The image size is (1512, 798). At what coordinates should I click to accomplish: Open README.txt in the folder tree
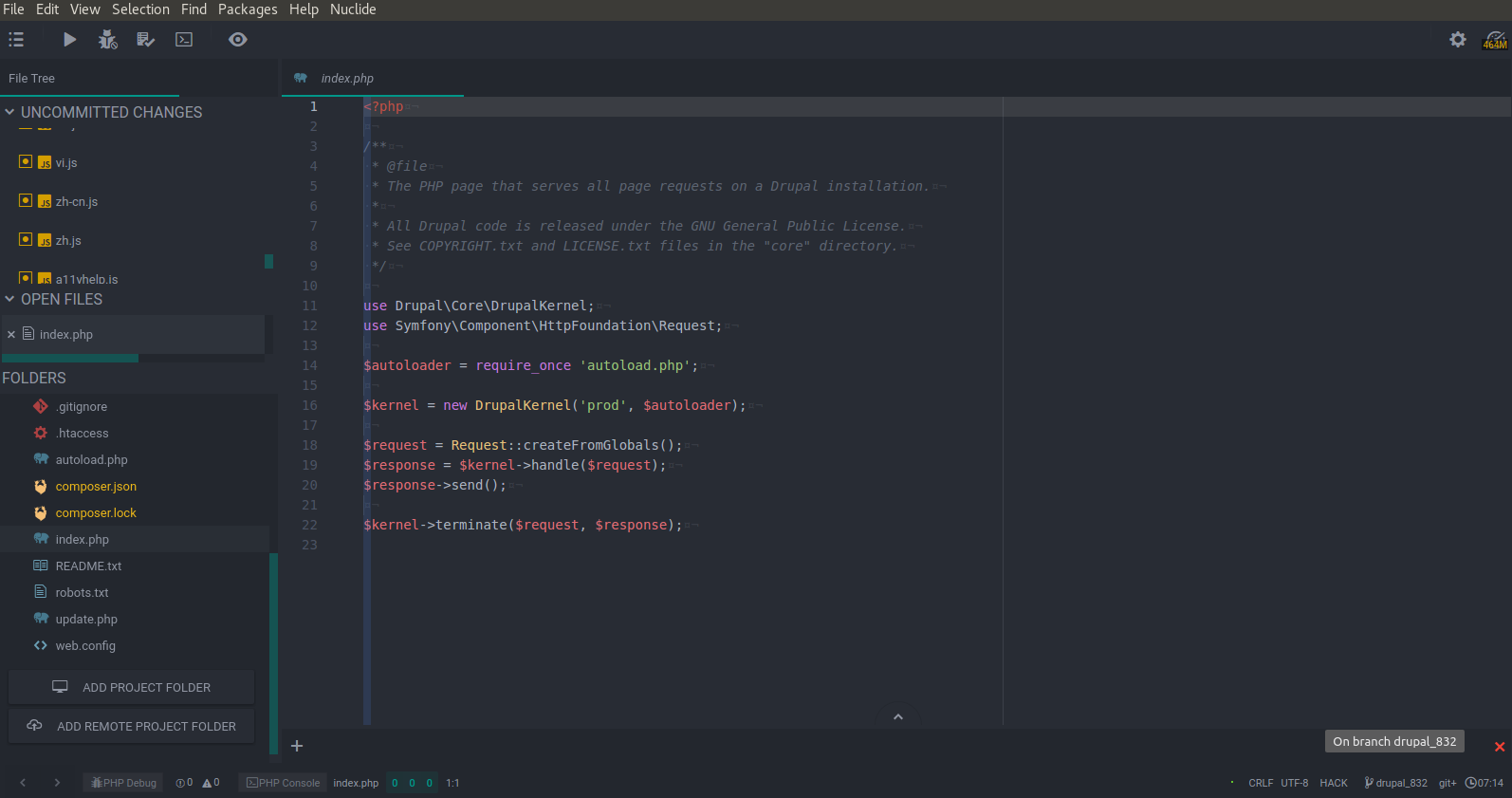[x=88, y=566]
